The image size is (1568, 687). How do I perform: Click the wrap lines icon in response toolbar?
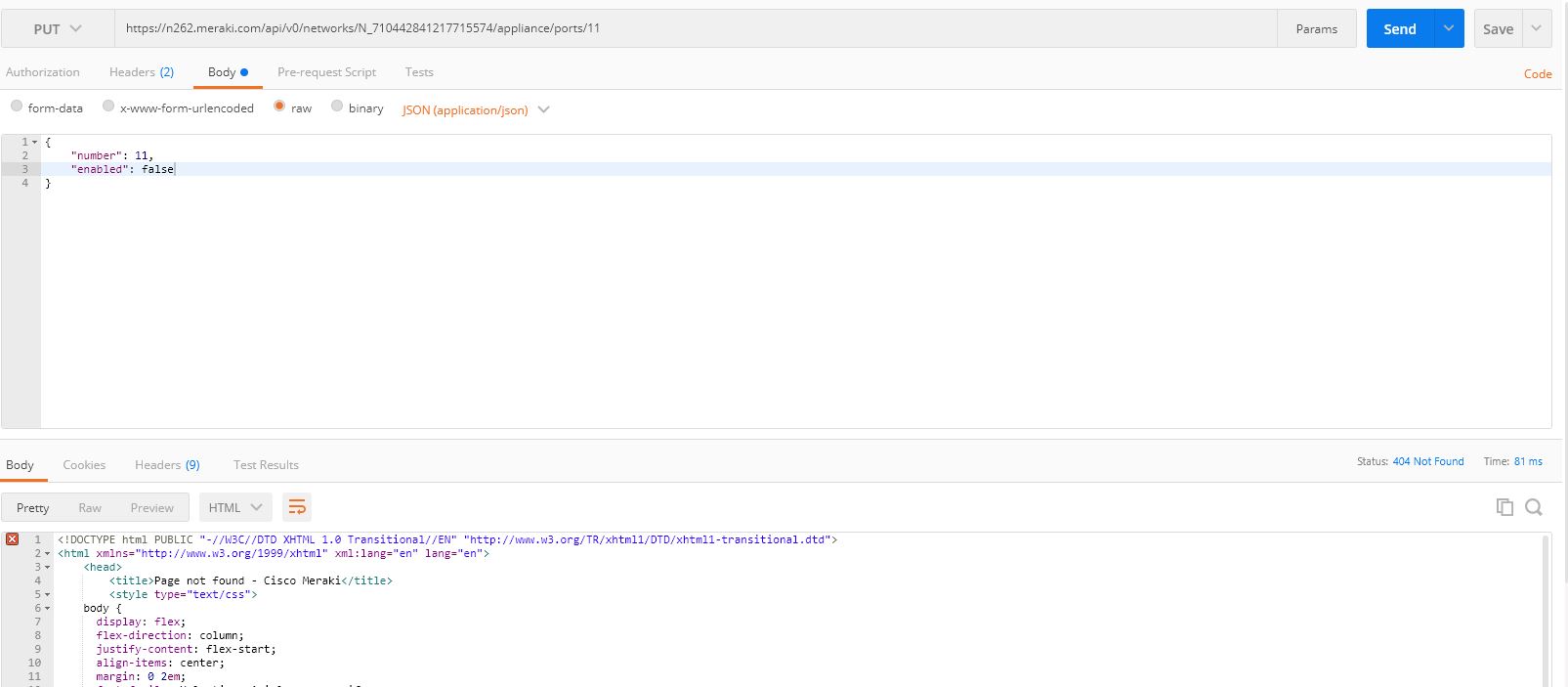tap(297, 507)
